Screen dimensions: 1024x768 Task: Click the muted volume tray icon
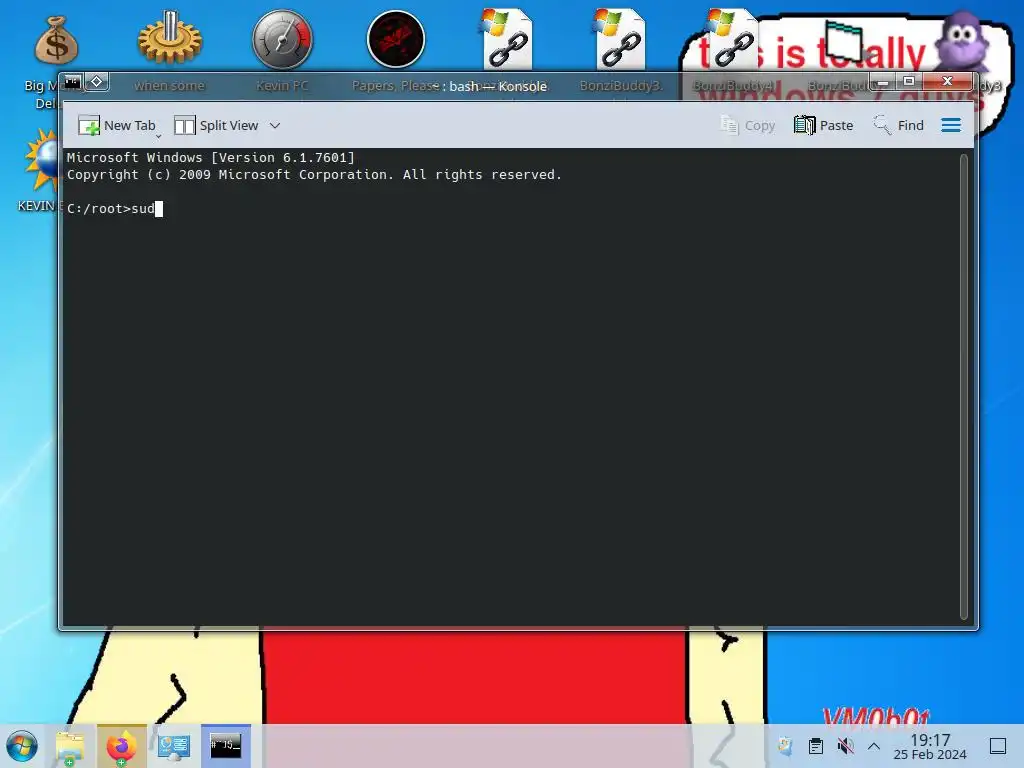(845, 746)
